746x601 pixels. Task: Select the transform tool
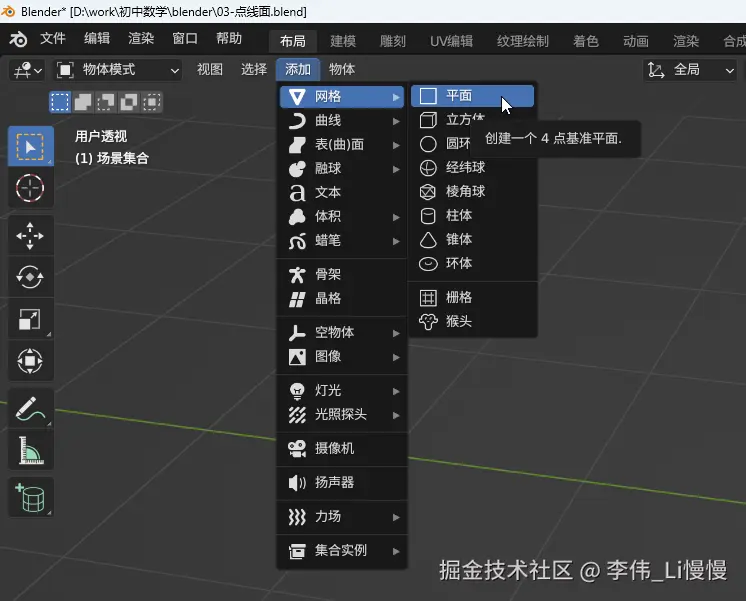pos(30,361)
